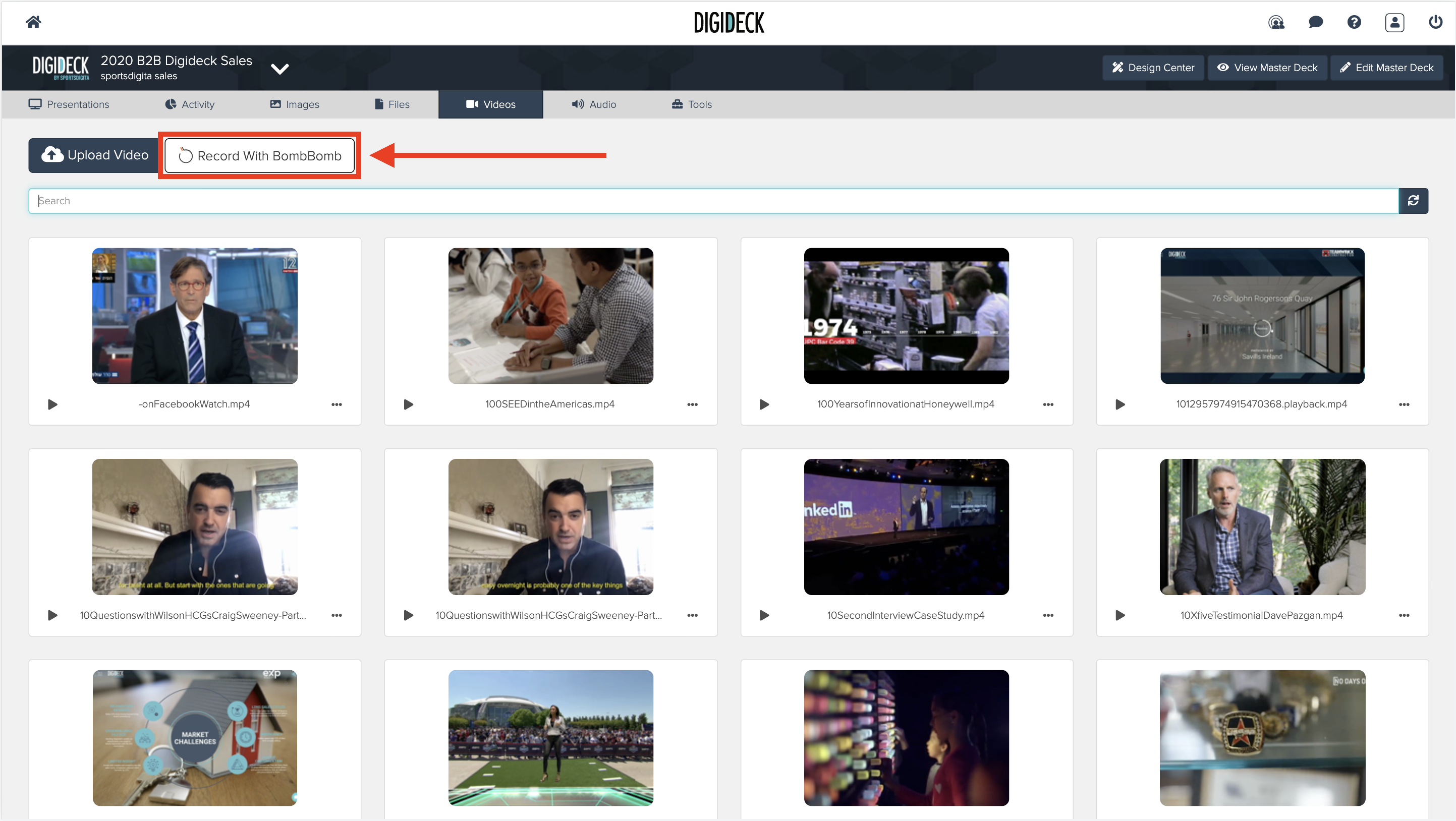This screenshot has width=1456, height=821.
Task: Navigate home using the house icon
Action: coord(33,22)
